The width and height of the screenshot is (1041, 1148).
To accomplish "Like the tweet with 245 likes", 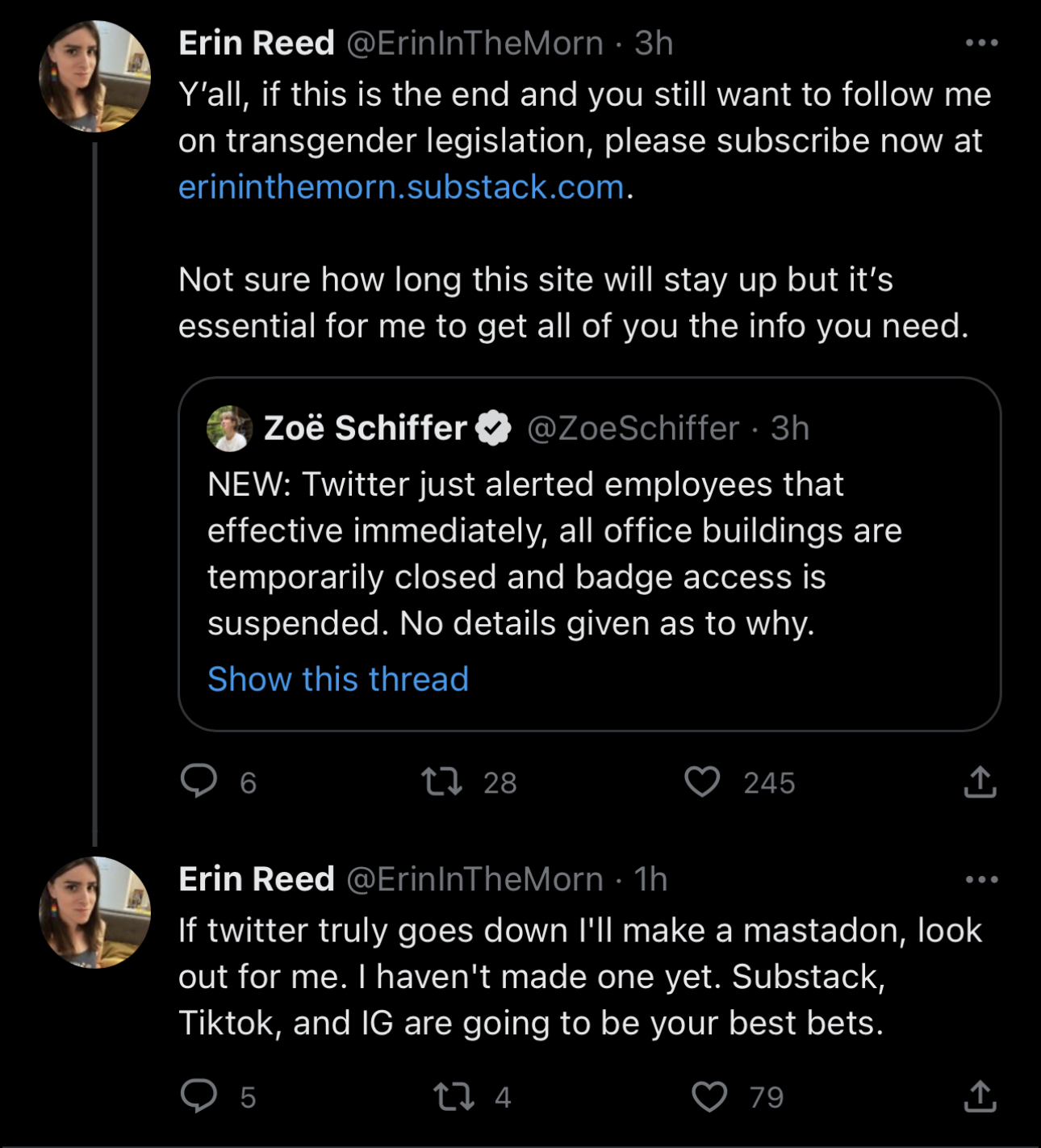I will click(x=702, y=781).
